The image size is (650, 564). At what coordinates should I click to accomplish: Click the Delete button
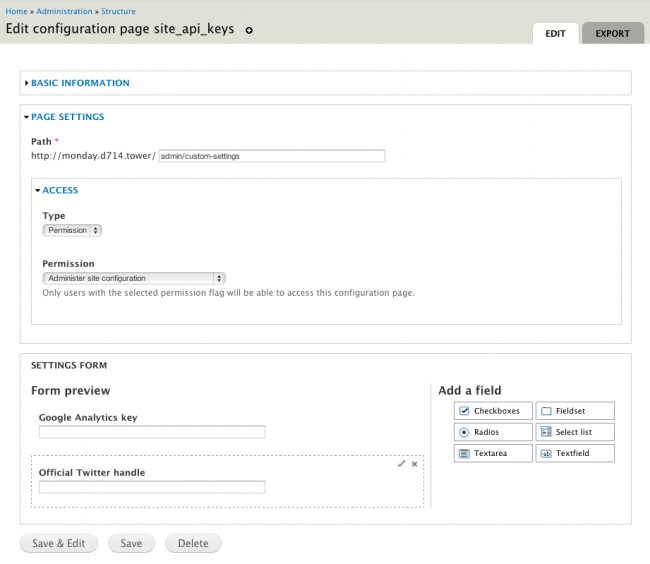(193, 543)
